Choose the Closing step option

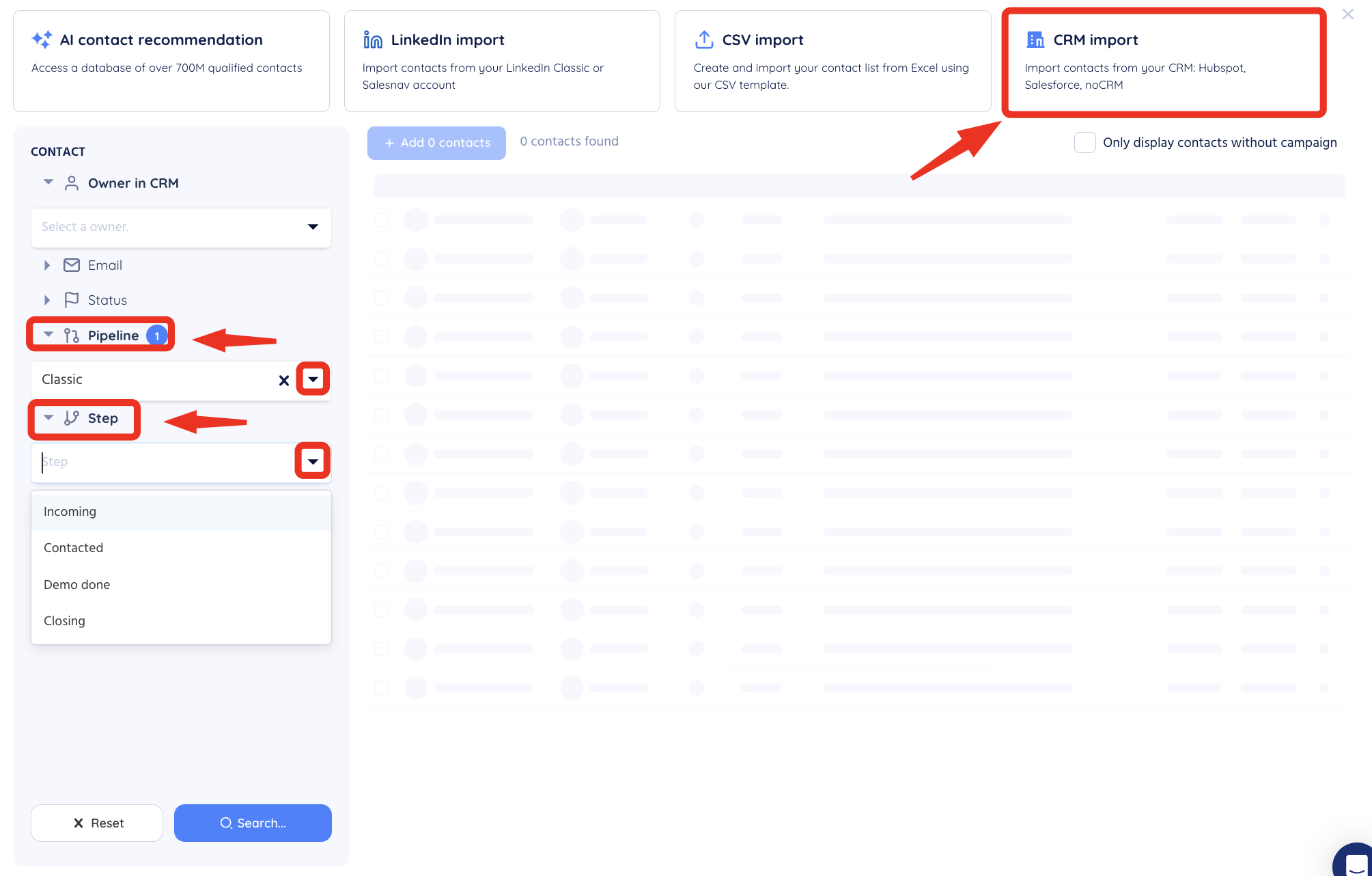(181, 621)
